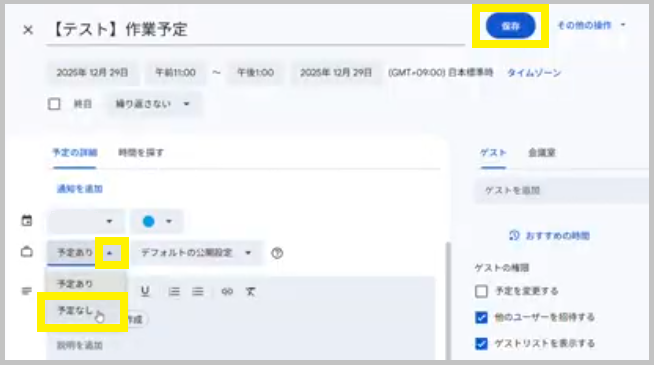Toggle the 終日 all-day checkbox
This screenshot has height=365, width=654.
point(54,104)
